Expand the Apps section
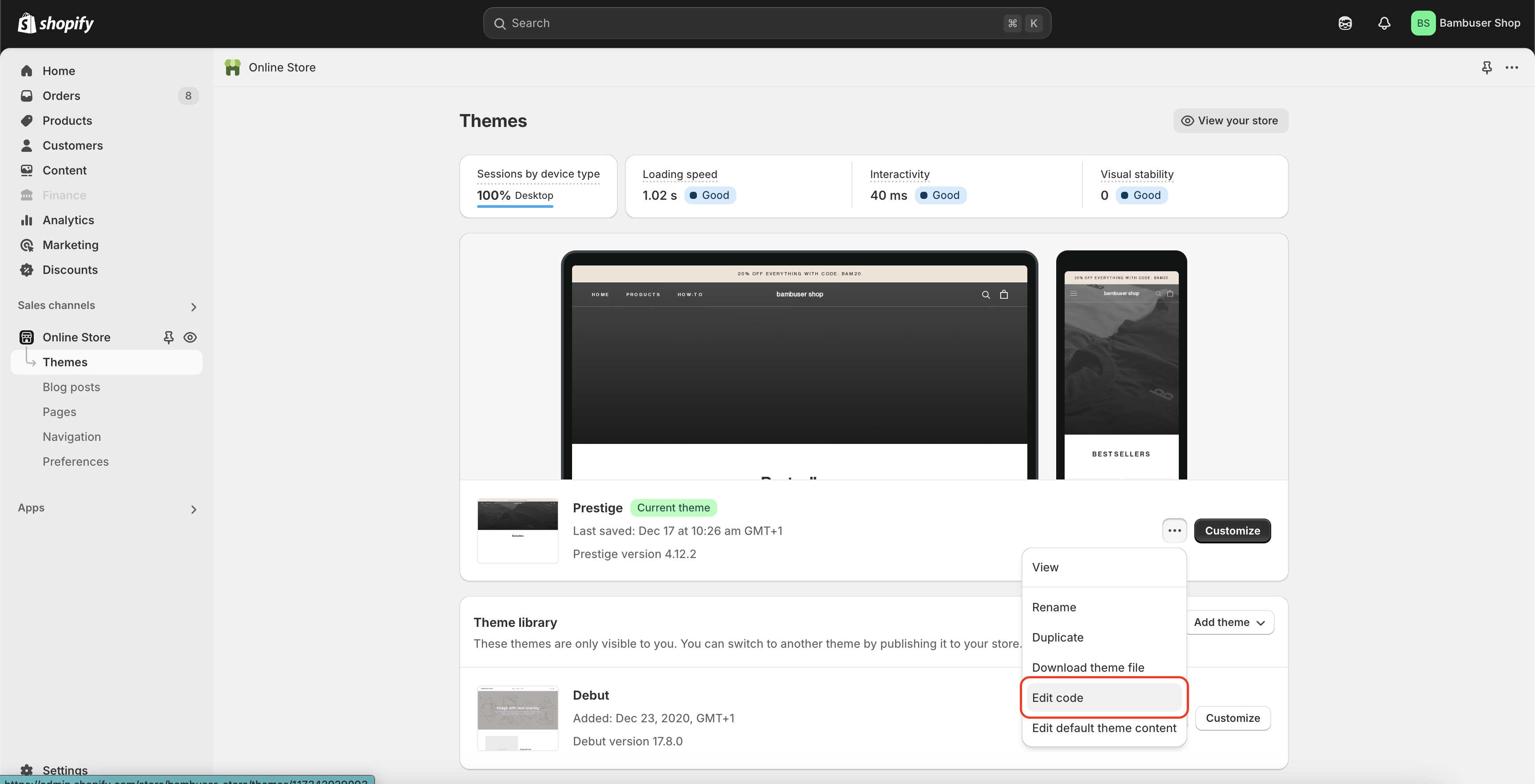The image size is (1535, 784). (x=193, y=509)
